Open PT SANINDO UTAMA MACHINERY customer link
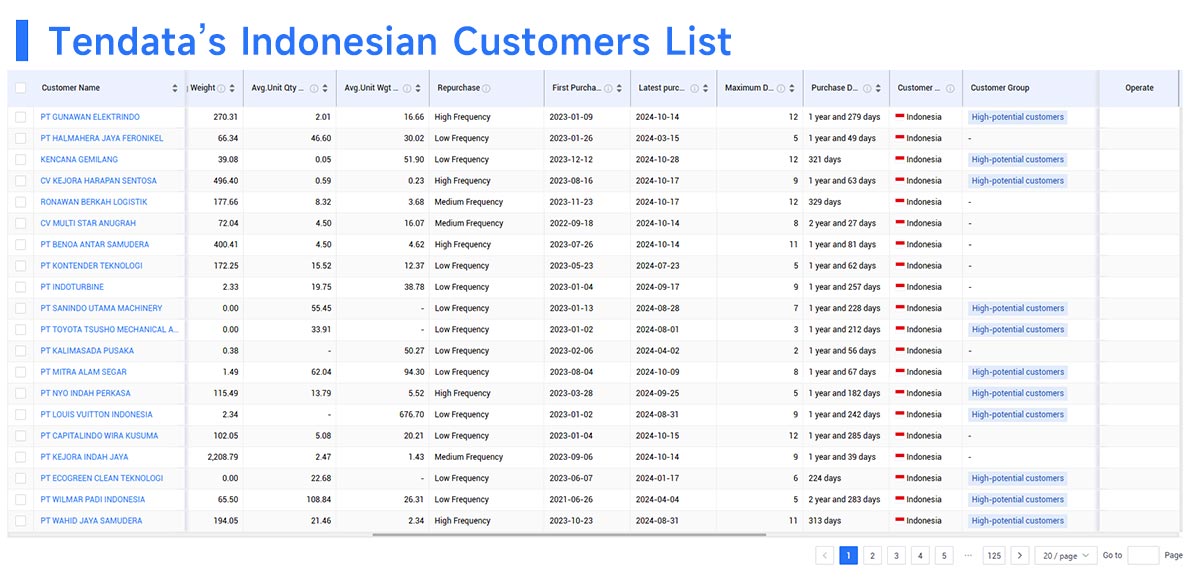This screenshot has width=1190, height=578. pos(101,308)
